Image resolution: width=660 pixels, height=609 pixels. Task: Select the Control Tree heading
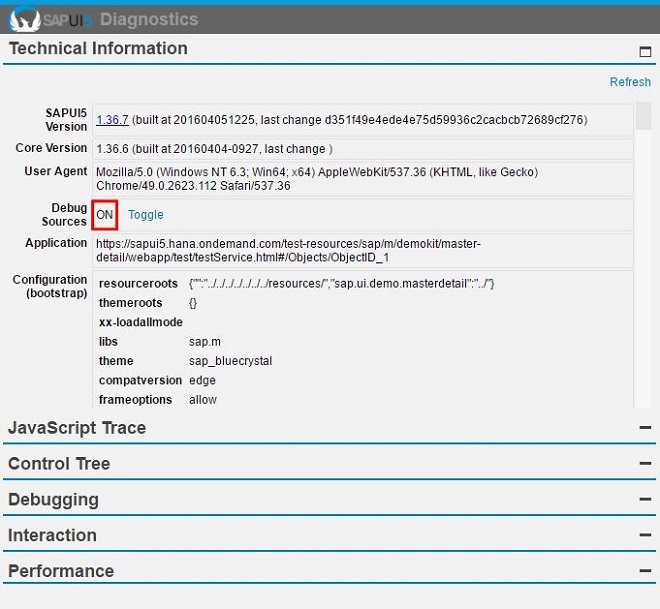59,463
